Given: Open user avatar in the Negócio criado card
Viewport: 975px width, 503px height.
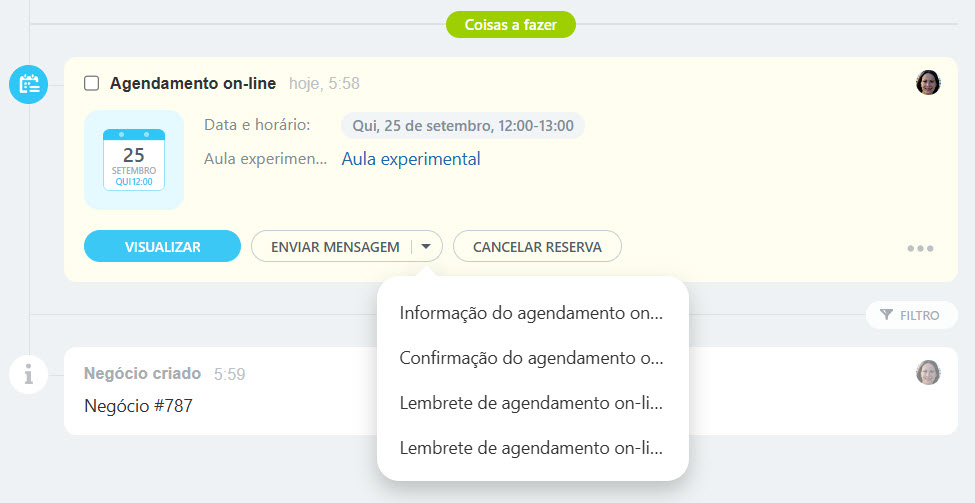Looking at the screenshot, I should (928, 373).
